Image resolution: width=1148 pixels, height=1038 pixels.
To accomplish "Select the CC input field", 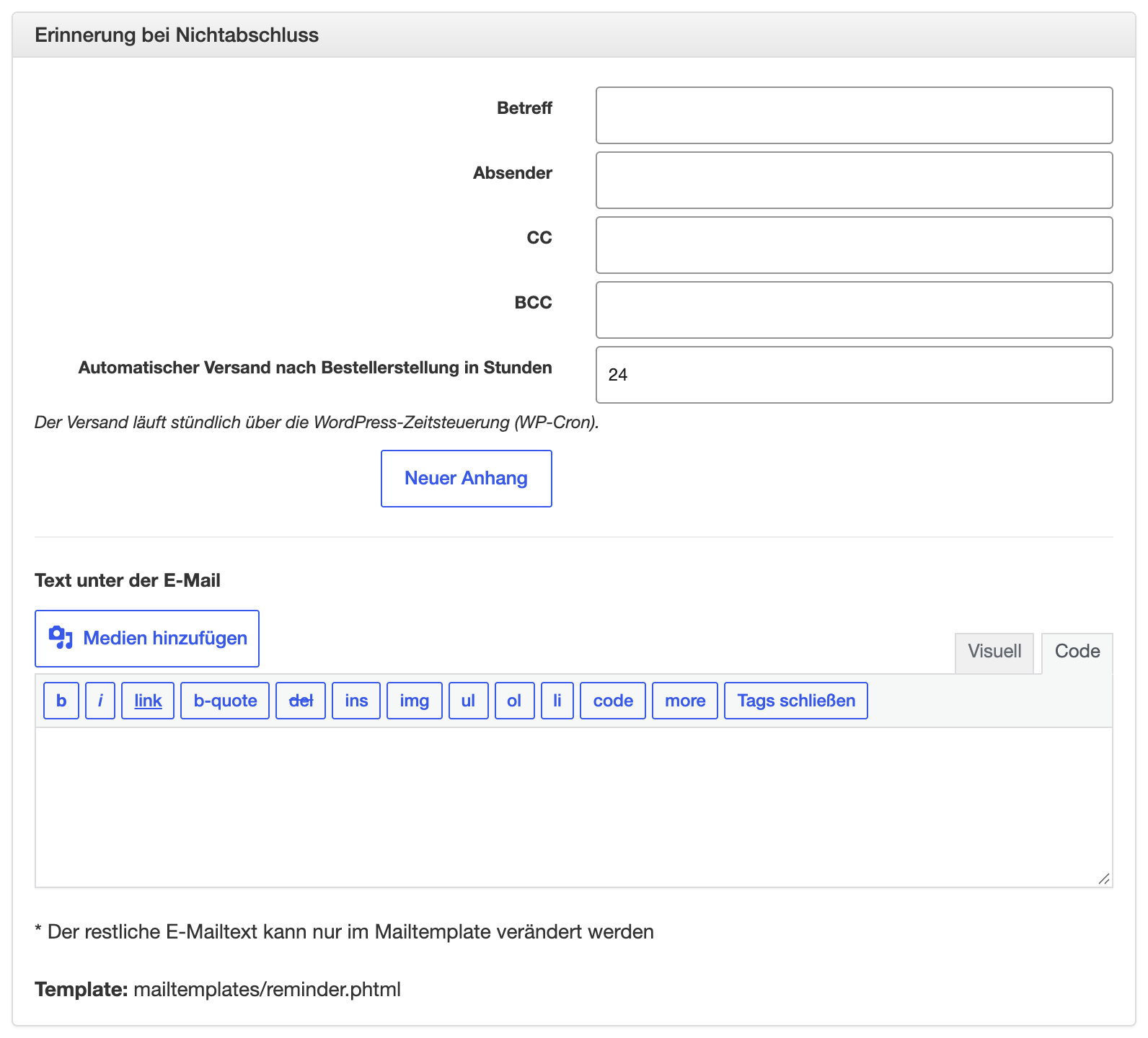I will point(854,245).
